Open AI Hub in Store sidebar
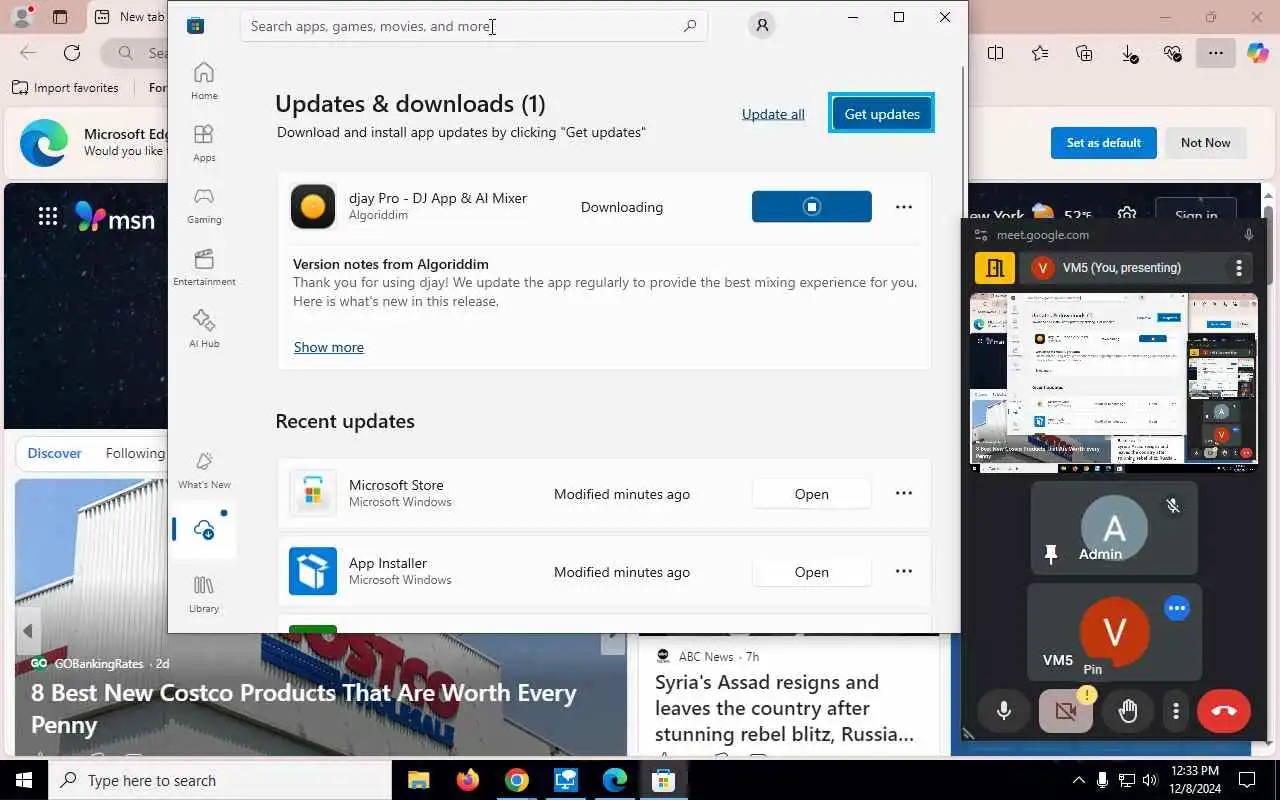This screenshot has width=1280, height=800. coord(204,329)
